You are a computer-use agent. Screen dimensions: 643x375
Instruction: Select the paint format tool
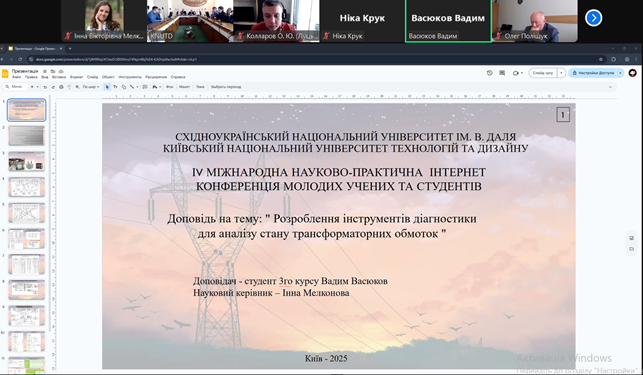pos(69,87)
